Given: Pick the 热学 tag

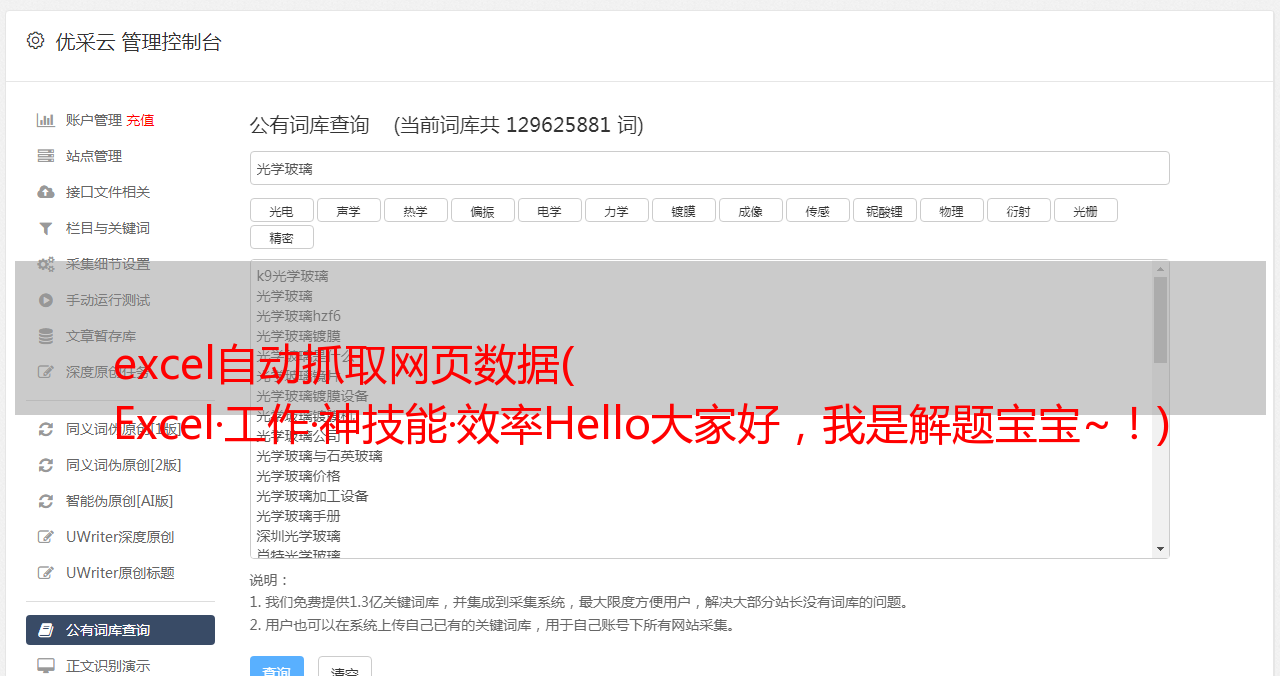Looking at the screenshot, I should 415,210.
